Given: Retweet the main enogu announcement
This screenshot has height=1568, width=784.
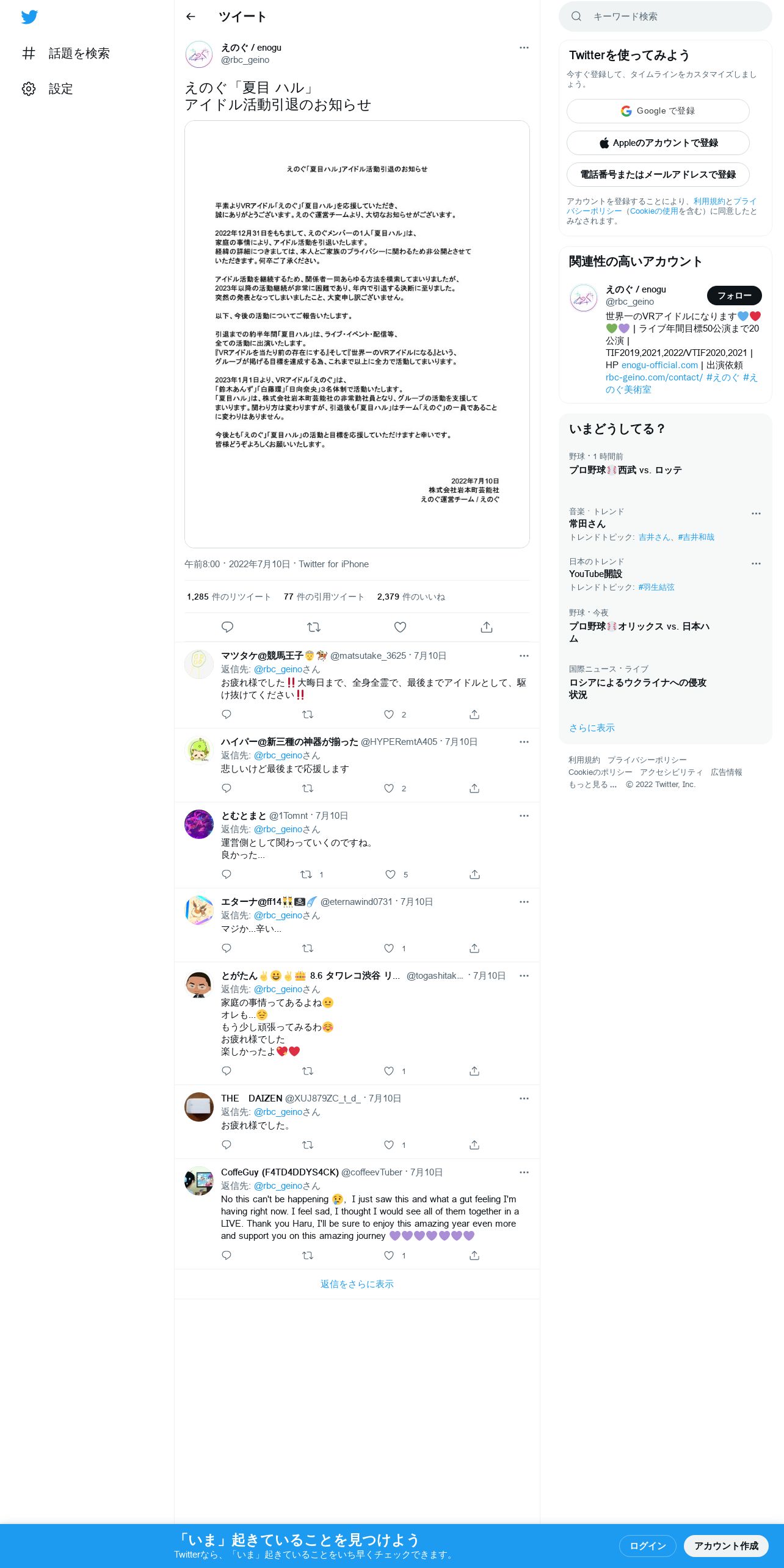Looking at the screenshot, I should click(x=314, y=627).
